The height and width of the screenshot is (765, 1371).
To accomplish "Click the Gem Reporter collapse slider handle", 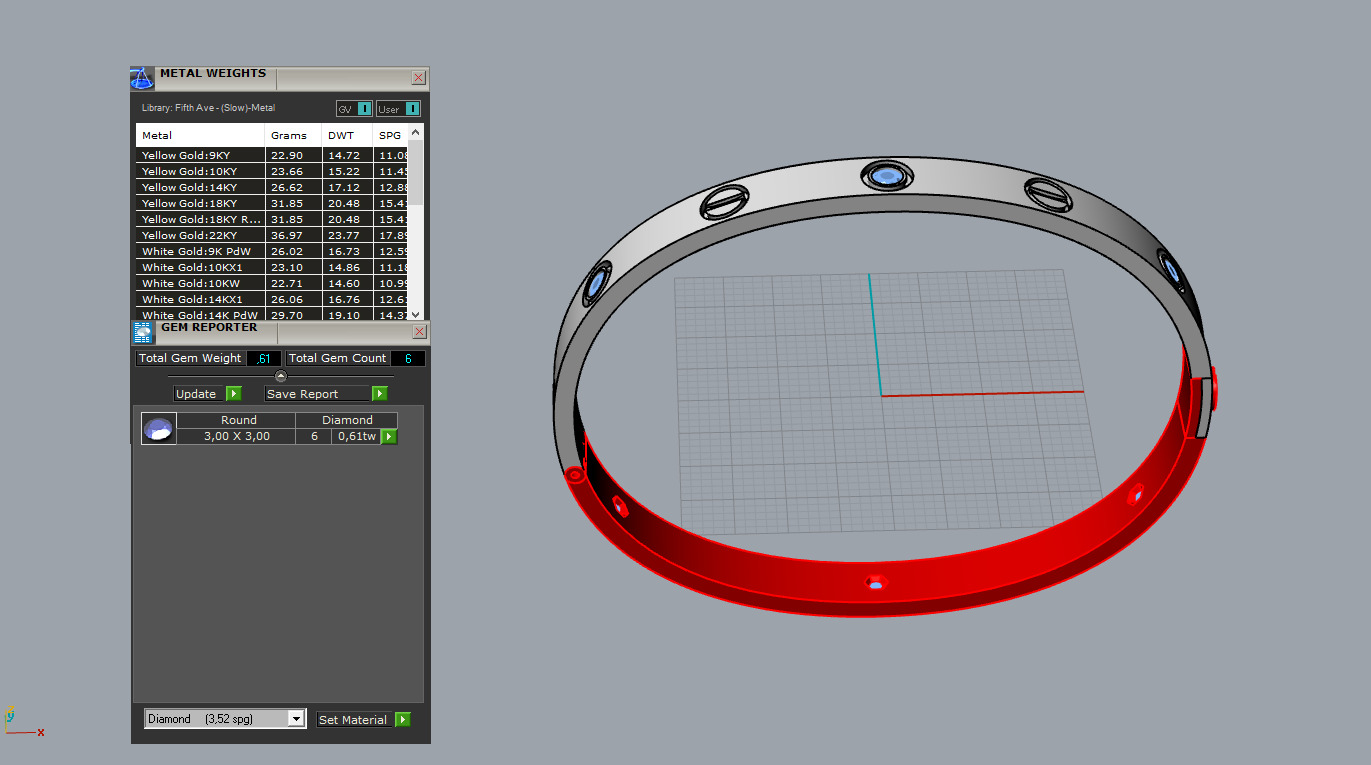I will point(281,376).
